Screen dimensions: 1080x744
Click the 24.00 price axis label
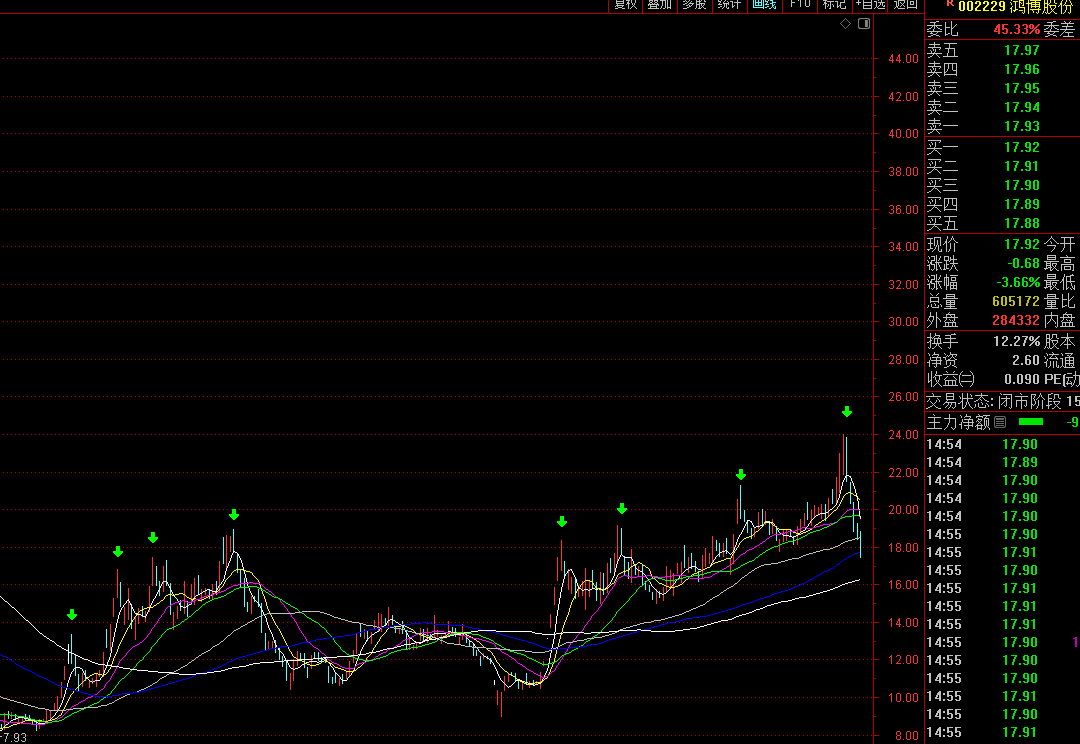(x=904, y=435)
